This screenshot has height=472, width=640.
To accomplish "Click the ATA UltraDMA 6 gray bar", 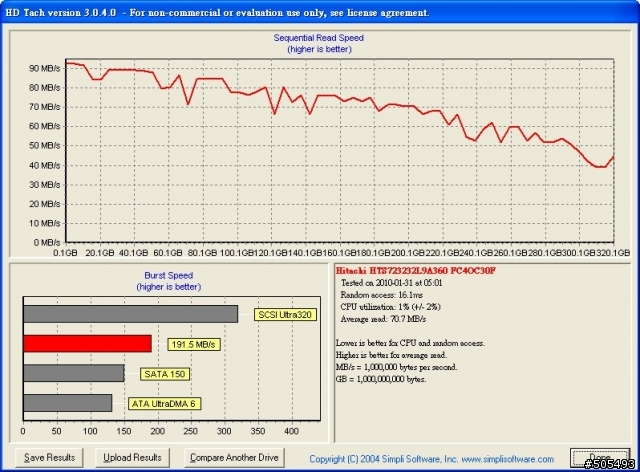I will pos(68,403).
